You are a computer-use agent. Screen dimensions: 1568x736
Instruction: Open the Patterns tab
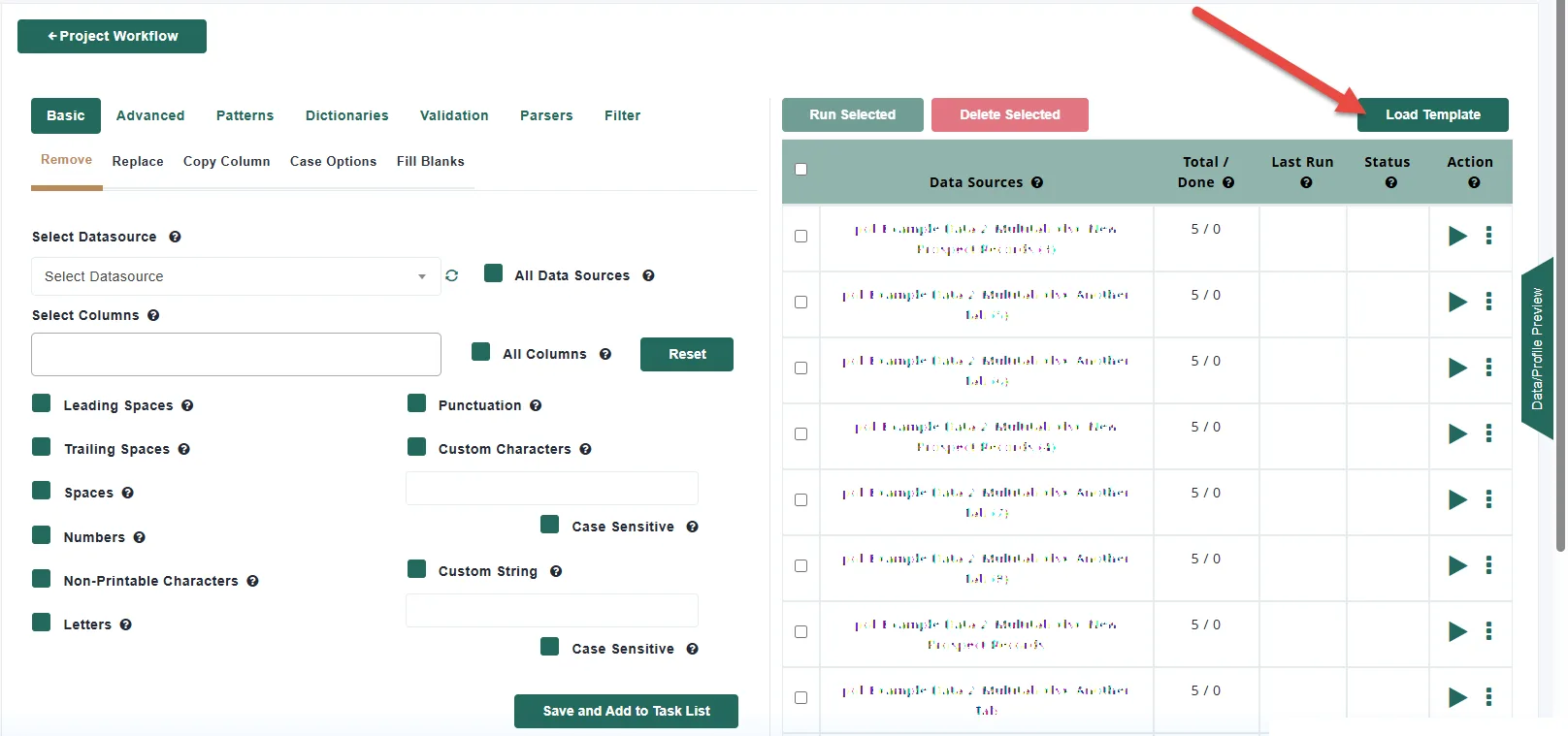click(x=245, y=115)
